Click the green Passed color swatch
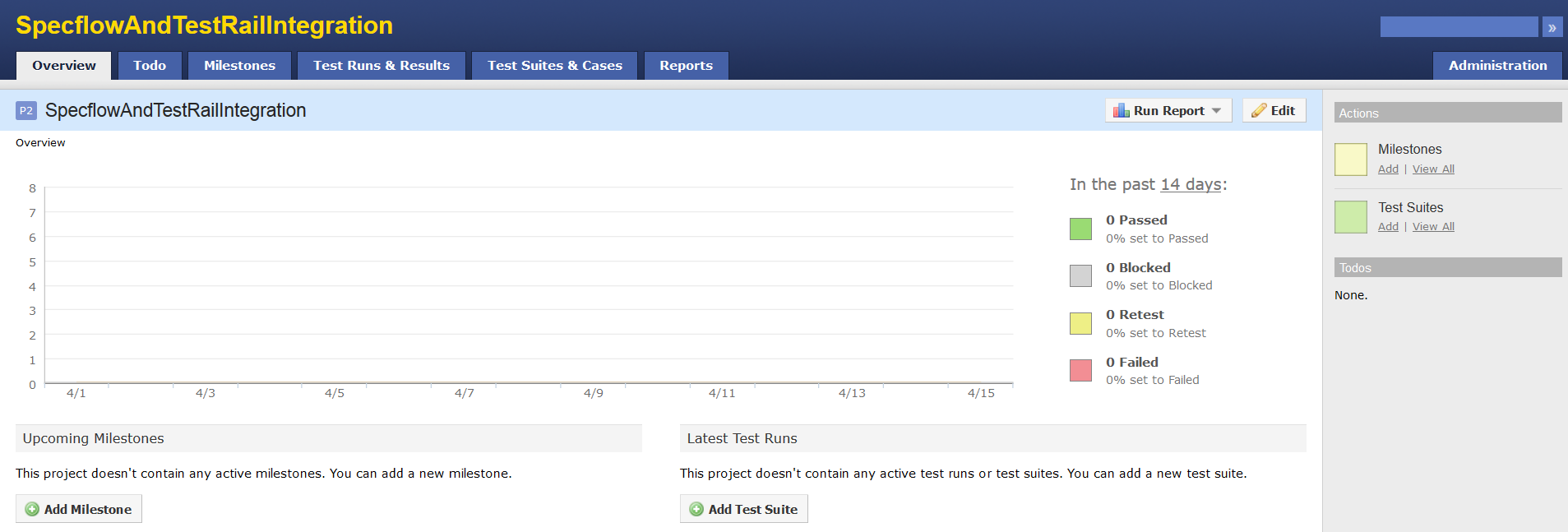 [1080, 229]
